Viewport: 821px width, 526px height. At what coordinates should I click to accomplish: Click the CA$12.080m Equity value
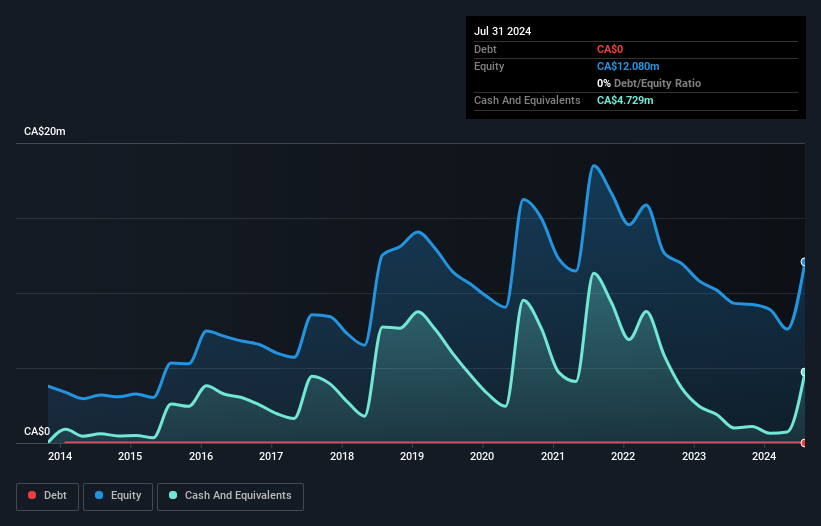(628, 66)
